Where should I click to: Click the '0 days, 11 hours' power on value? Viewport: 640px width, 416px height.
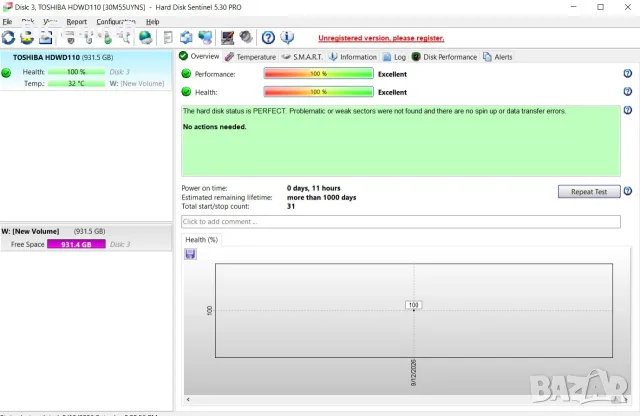click(x=313, y=188)
